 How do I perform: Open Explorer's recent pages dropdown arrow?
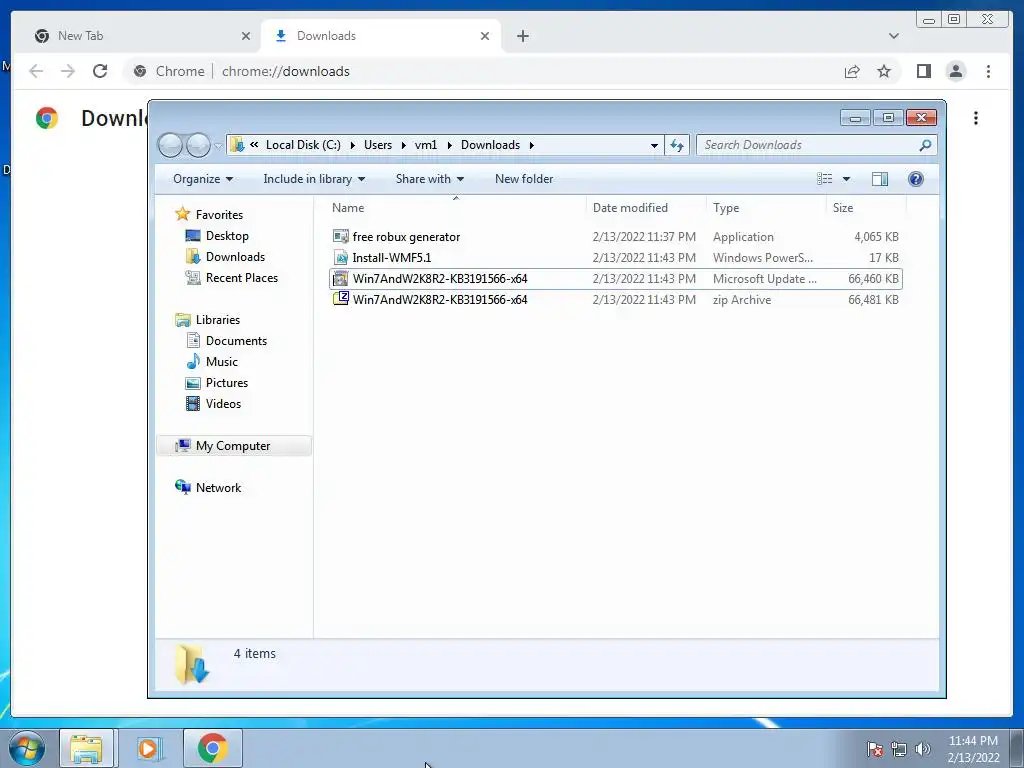[x=218, y=146]
